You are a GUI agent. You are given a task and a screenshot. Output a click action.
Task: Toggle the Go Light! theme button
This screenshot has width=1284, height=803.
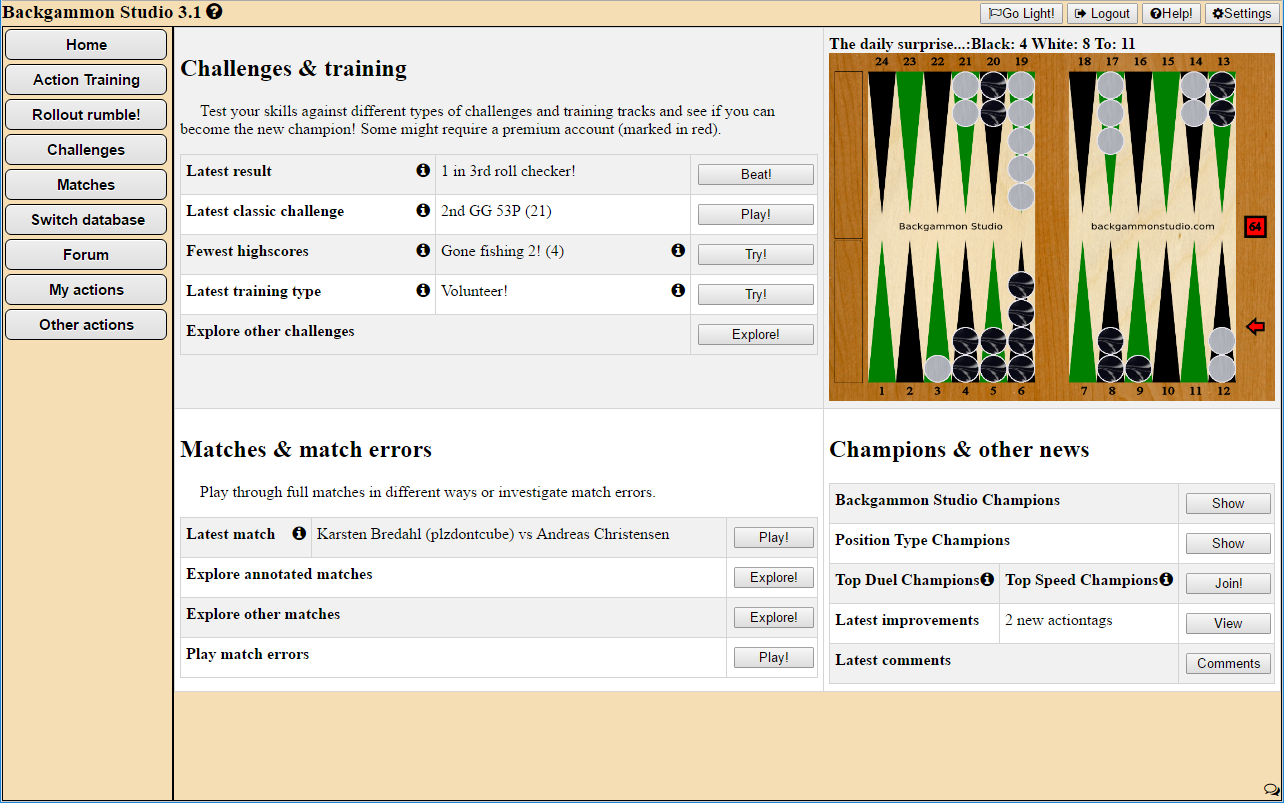click(x=1021, y=13)
